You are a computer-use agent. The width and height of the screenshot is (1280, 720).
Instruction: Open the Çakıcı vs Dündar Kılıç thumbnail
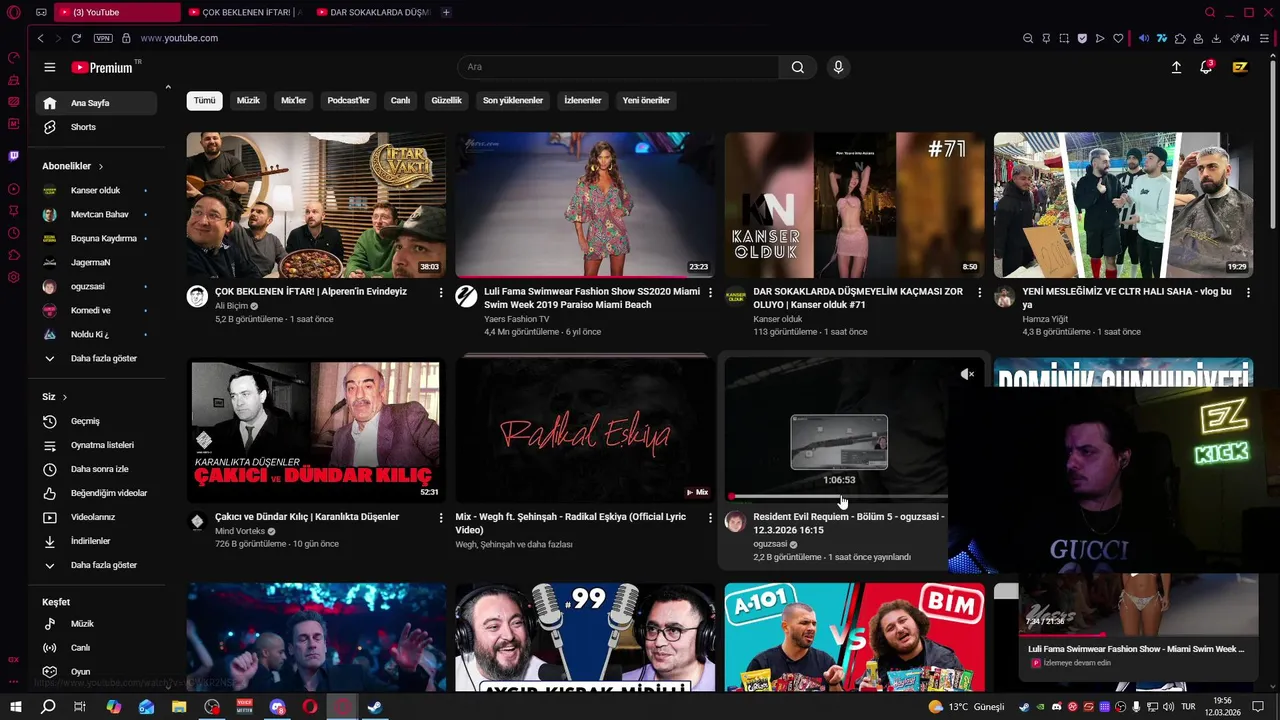click(316, 430)
